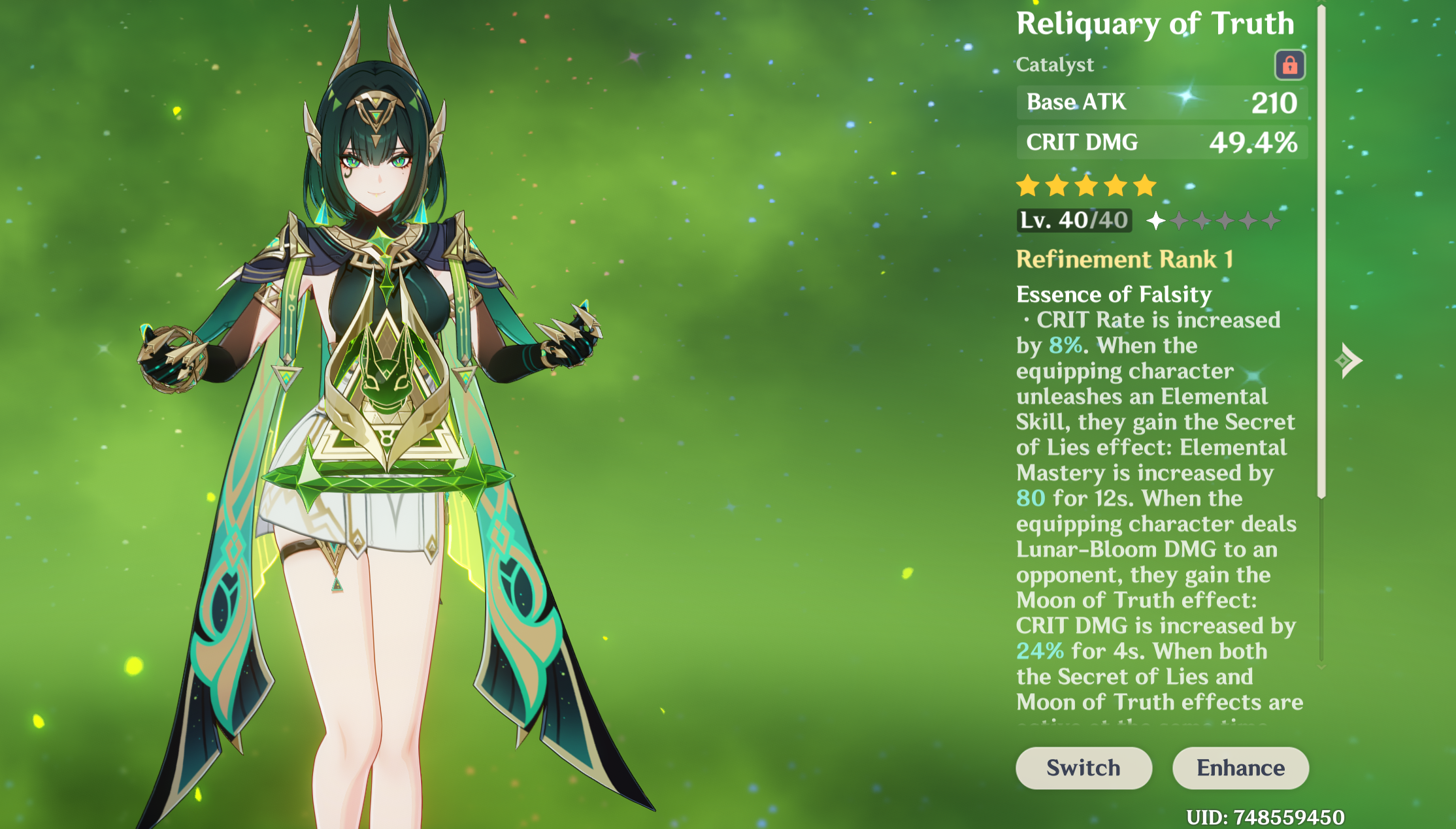
Task: Click the Refinement Rank 1 label
Action: pos(1125,259)
